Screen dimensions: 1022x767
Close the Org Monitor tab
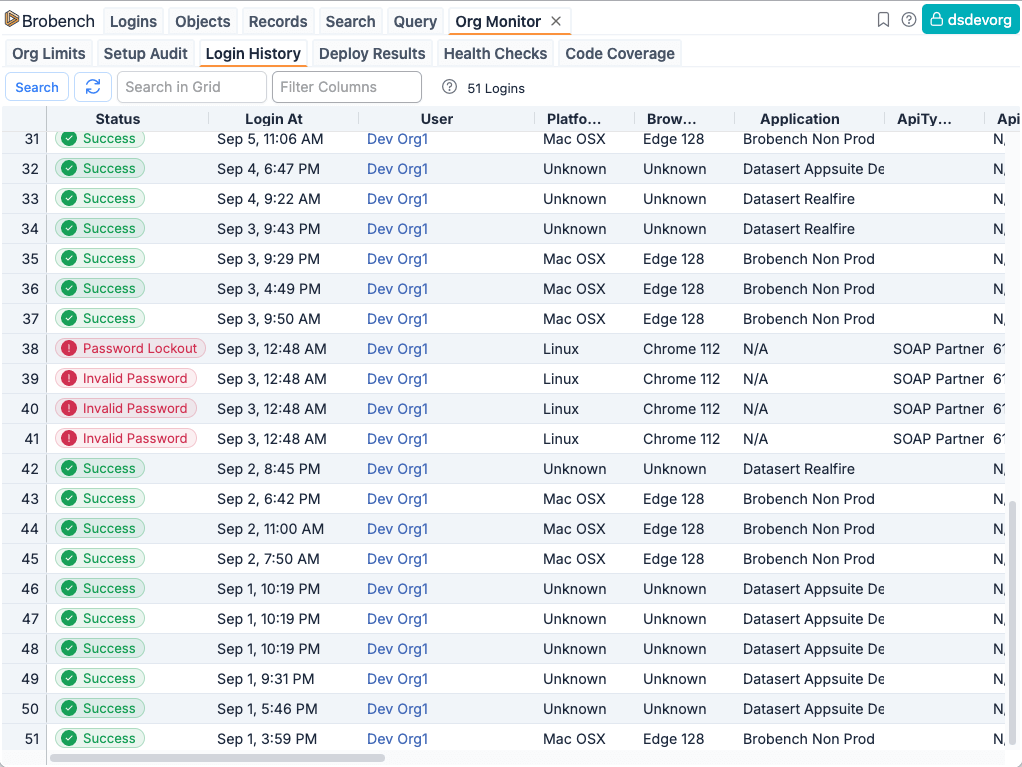click(x=556, y=21)
